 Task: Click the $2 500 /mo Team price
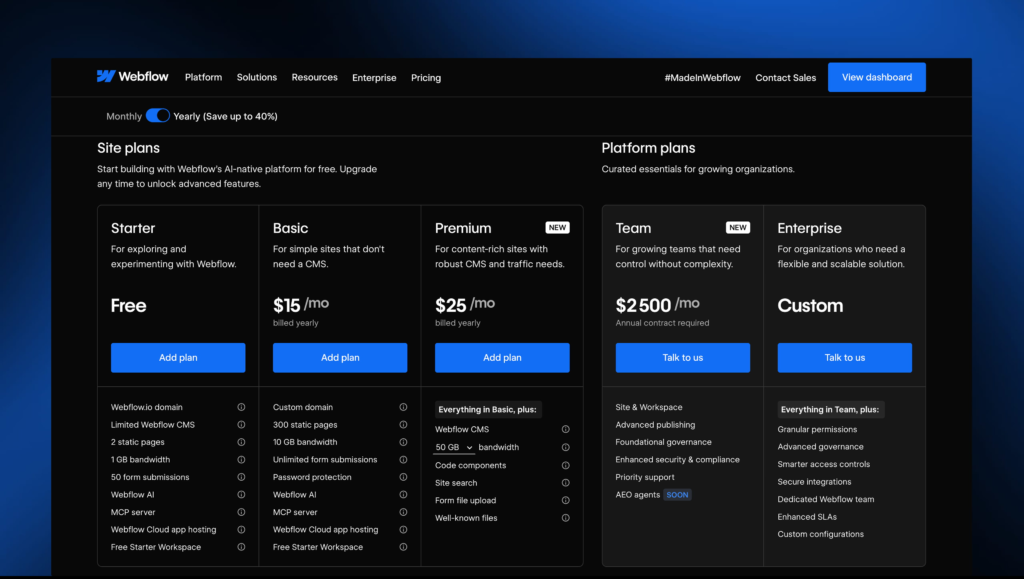click(658, 305)
